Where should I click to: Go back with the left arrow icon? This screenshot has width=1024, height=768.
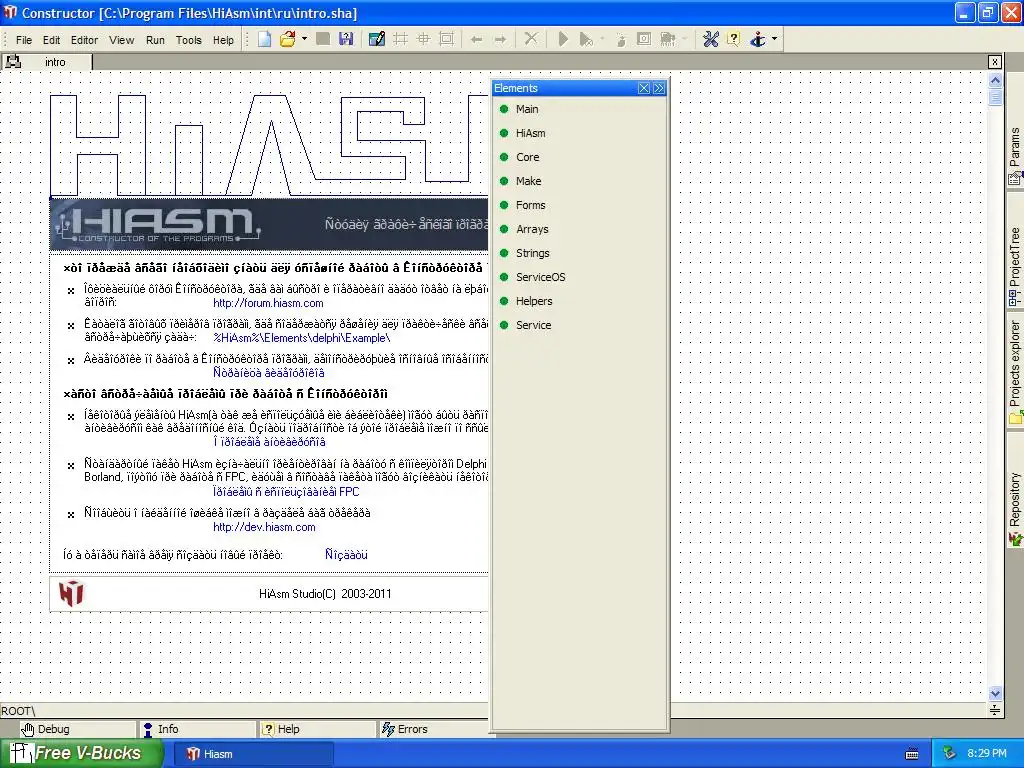point(477,40)
